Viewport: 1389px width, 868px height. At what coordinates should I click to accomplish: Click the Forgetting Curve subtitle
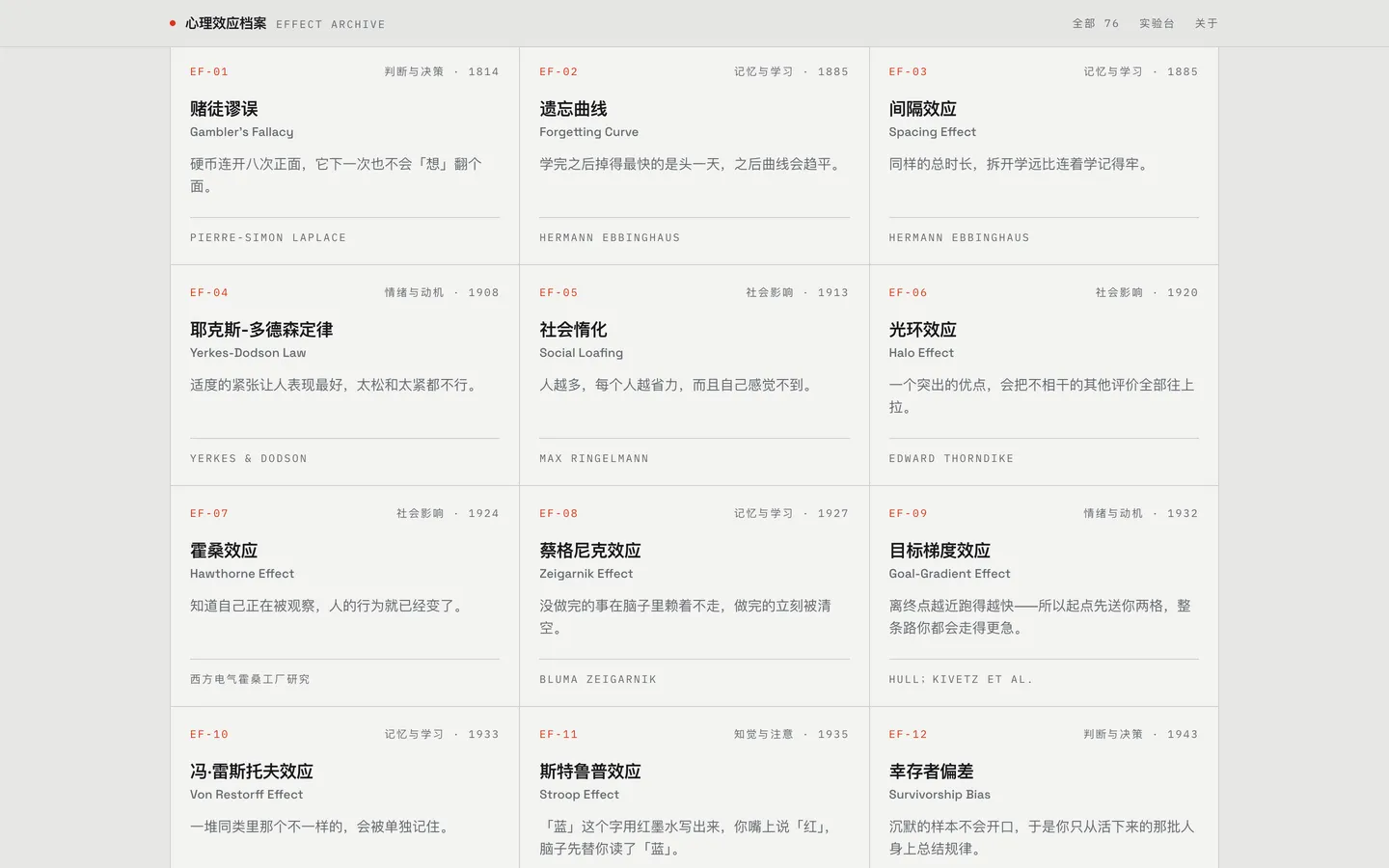(x=589, y=132)
